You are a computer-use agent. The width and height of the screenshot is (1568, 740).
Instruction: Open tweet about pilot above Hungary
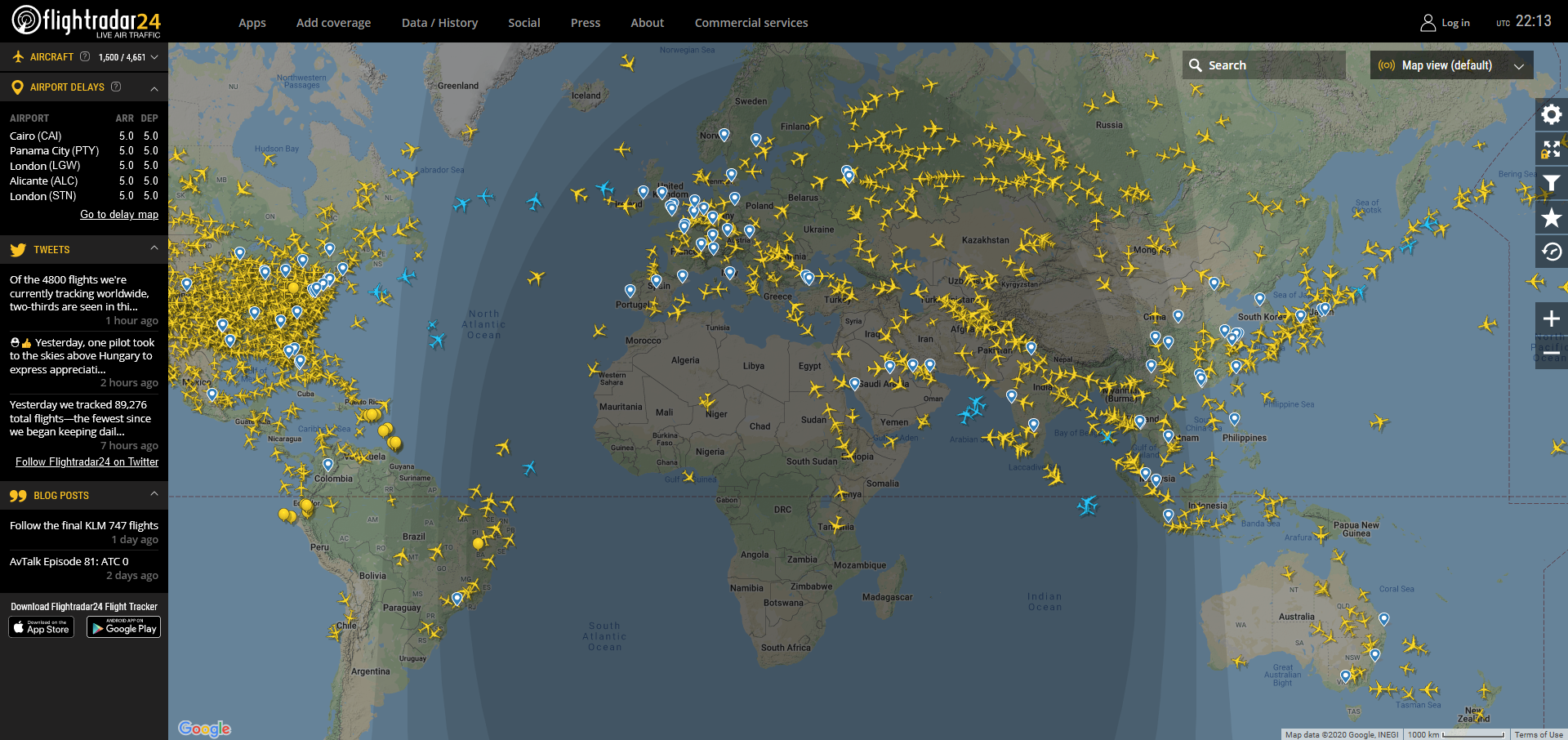82,356
